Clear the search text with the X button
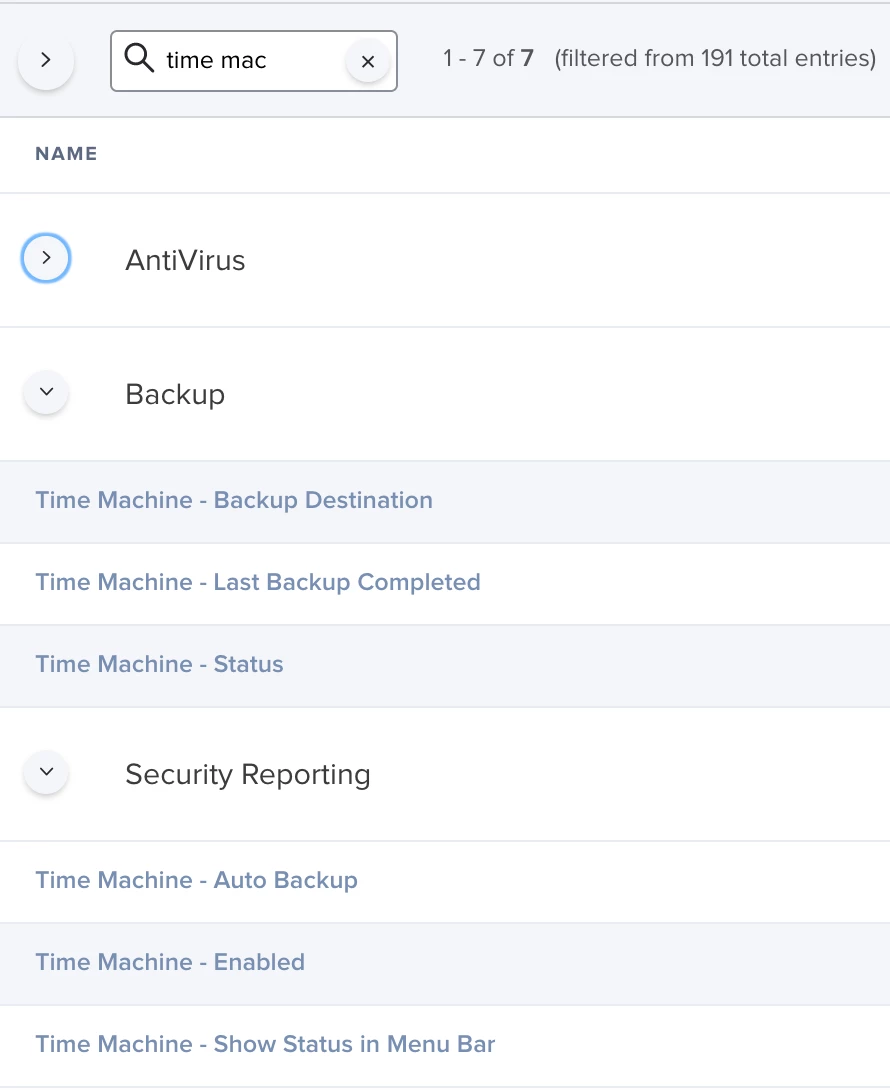The height and width of the screenshot is (1090, 890). pos(368,61)
